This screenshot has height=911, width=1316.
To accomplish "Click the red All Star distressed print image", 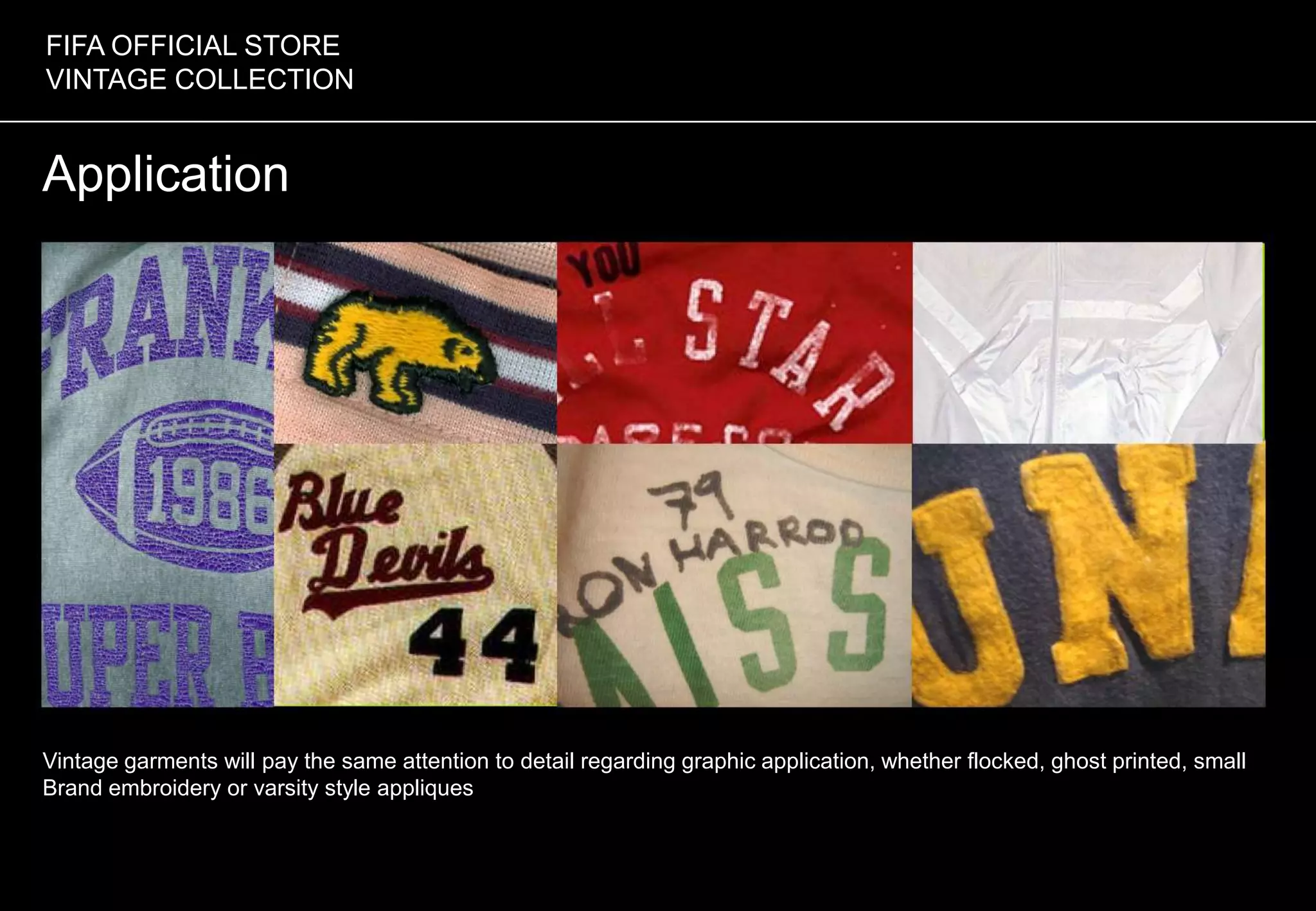I will pos(734,343).
